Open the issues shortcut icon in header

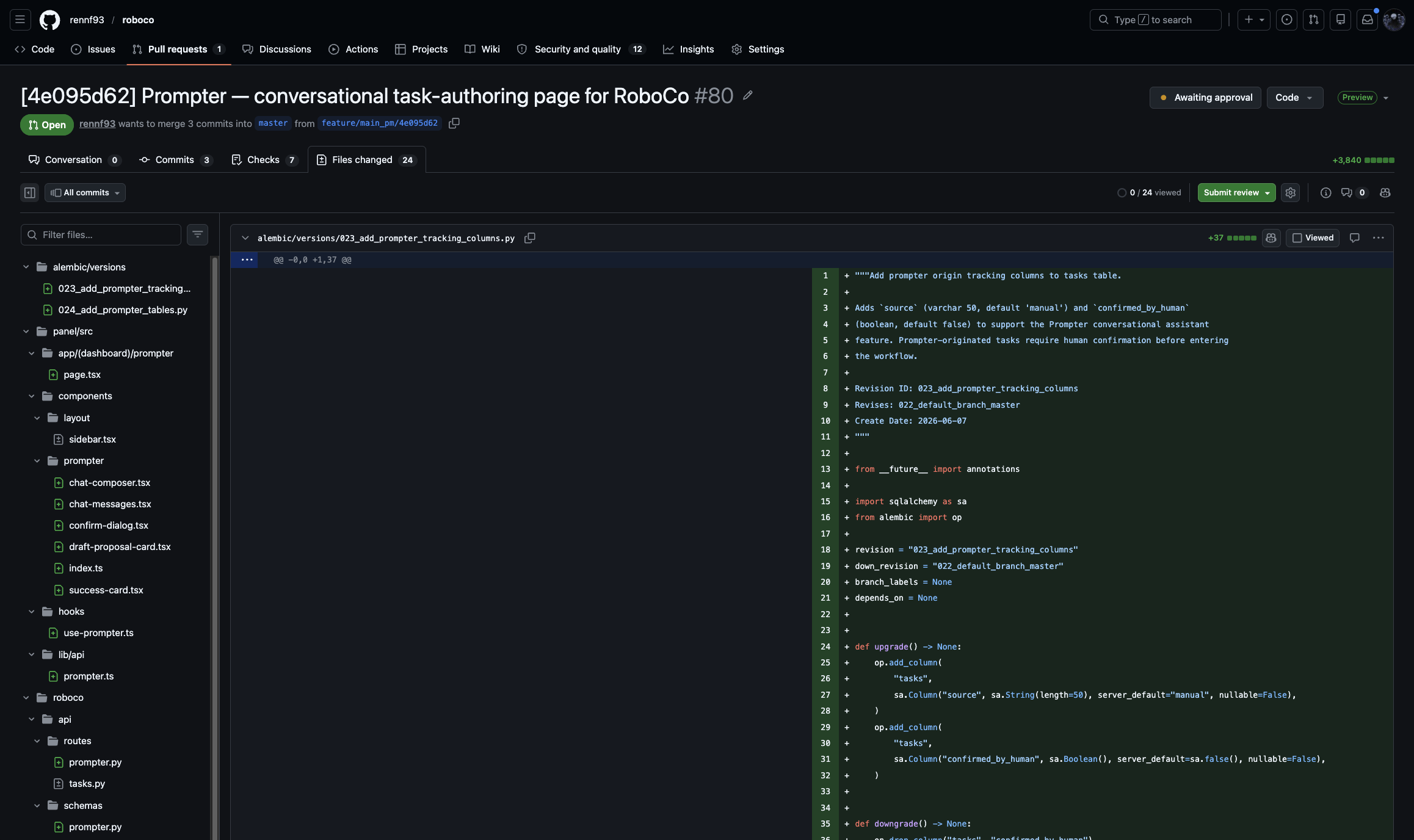pos(1287,20)
